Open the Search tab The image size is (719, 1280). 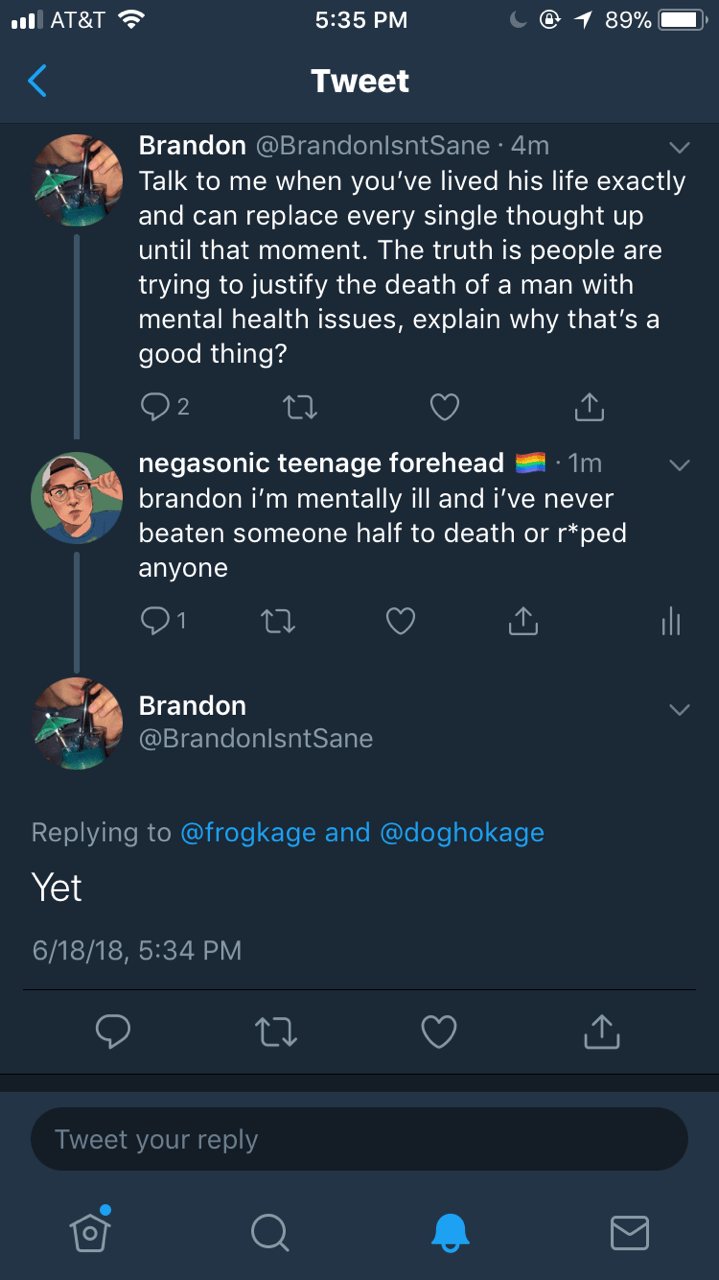coord(269,1232)
